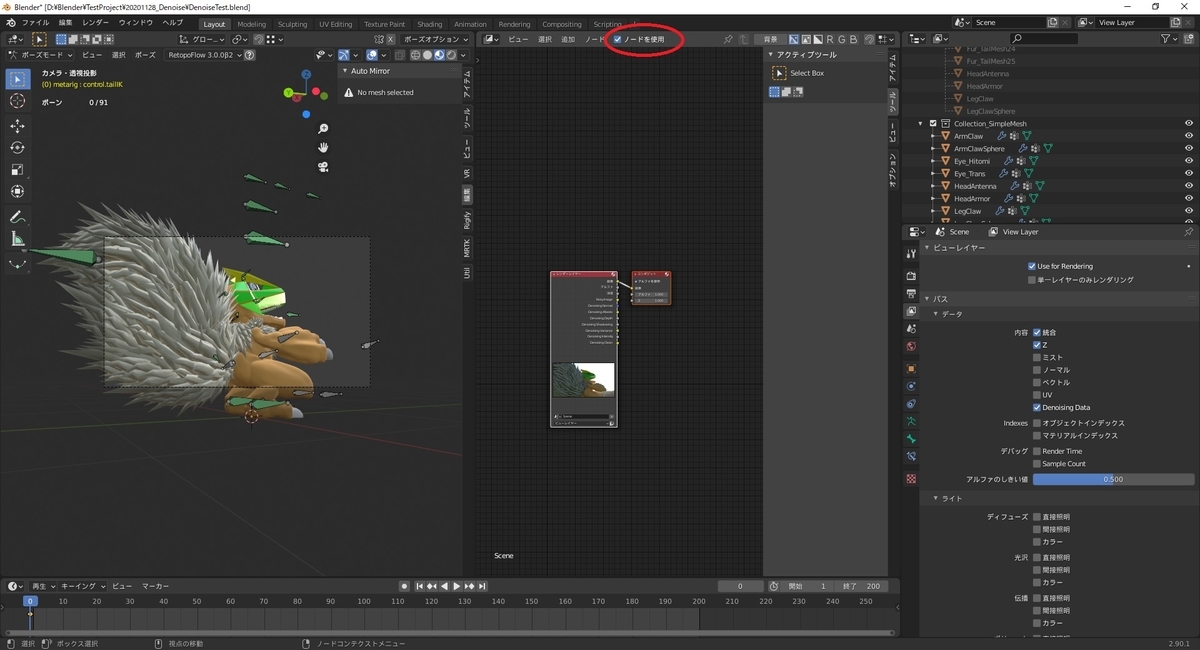Open the ポーズモード mode dropdown
Image resolution: width=1200 pixels, height=650 pixels.
tap(40, 55)
